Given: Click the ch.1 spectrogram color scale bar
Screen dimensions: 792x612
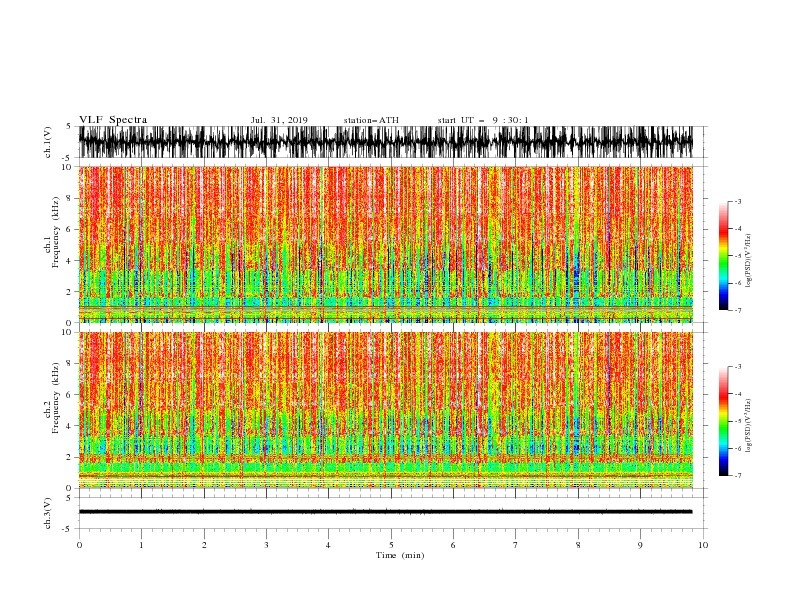Looking at the screenshot, I should point(724,256).
